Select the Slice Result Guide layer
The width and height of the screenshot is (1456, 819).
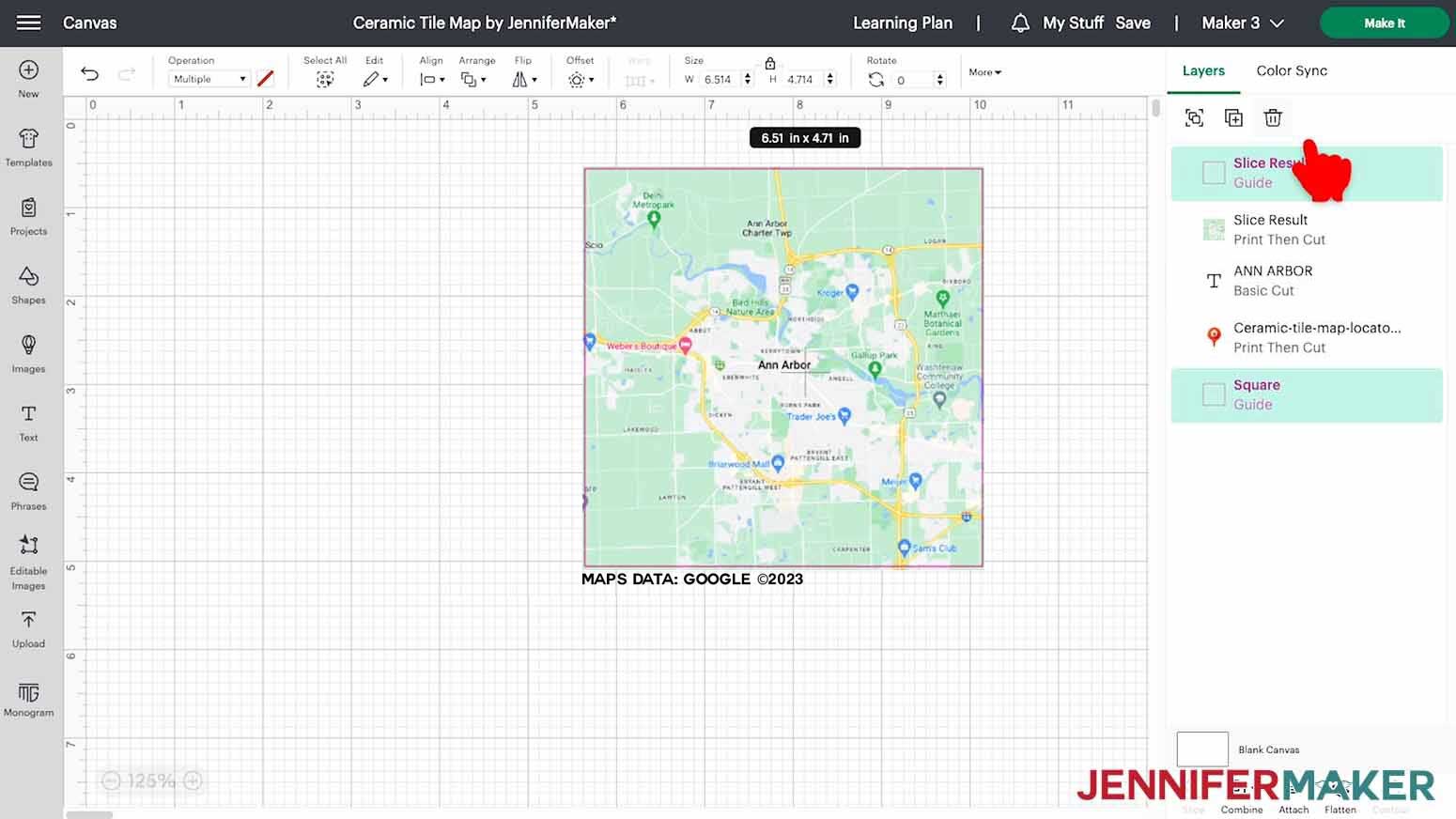(1307, 173)
